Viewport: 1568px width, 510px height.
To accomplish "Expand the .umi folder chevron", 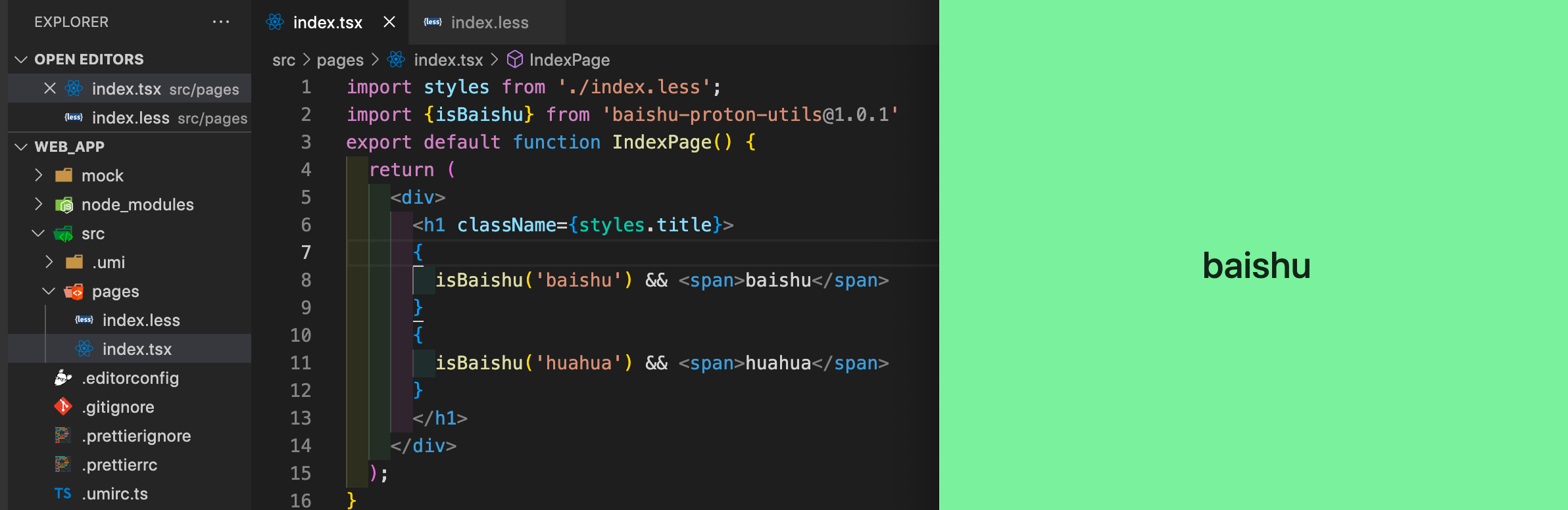I will (49, 262).
